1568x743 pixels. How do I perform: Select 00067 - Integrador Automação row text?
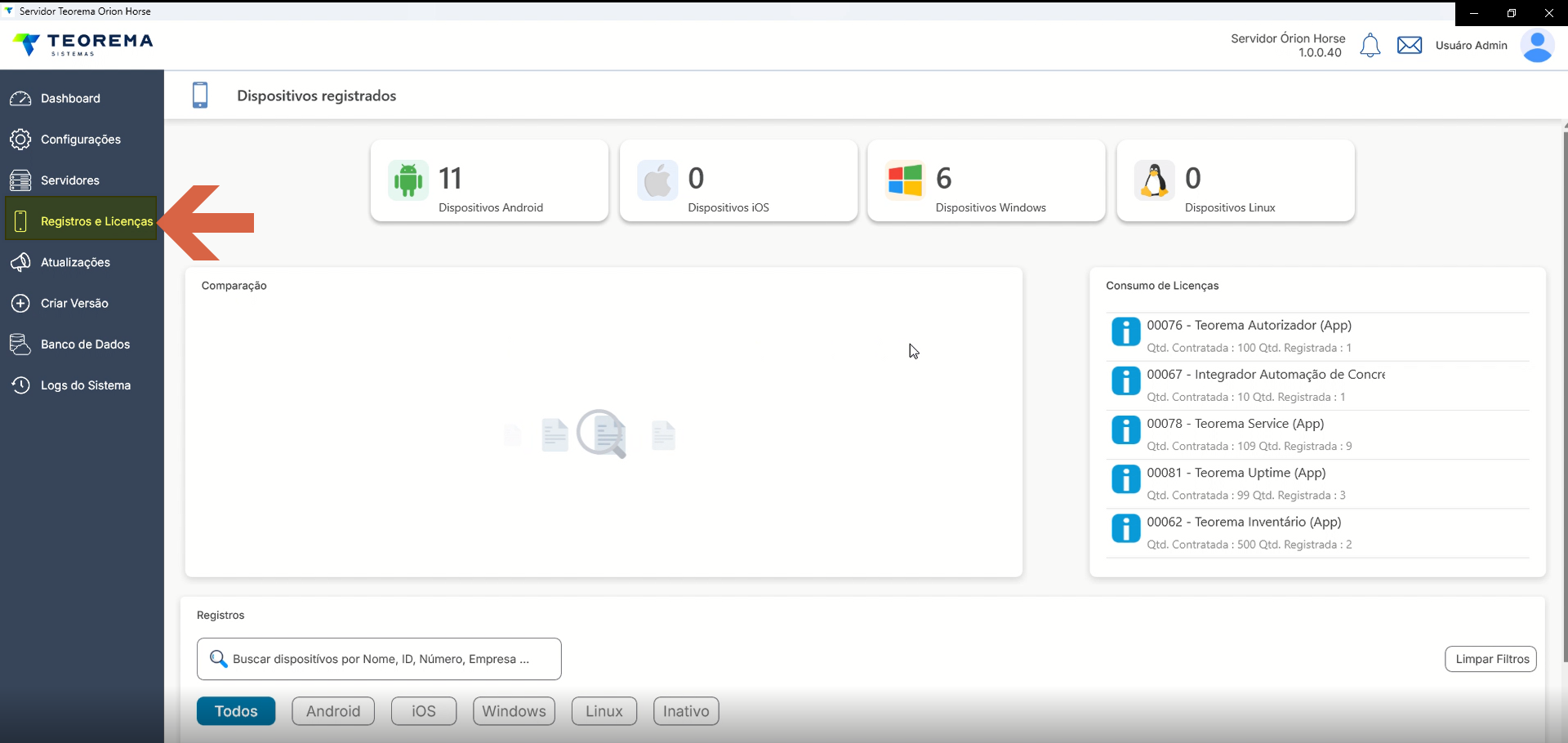pos(1266,374)
